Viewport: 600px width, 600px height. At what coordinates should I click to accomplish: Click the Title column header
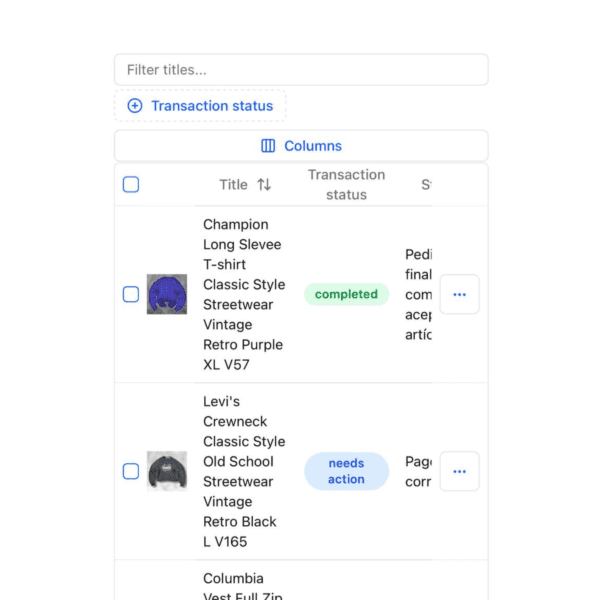click(x=234, y=185)
